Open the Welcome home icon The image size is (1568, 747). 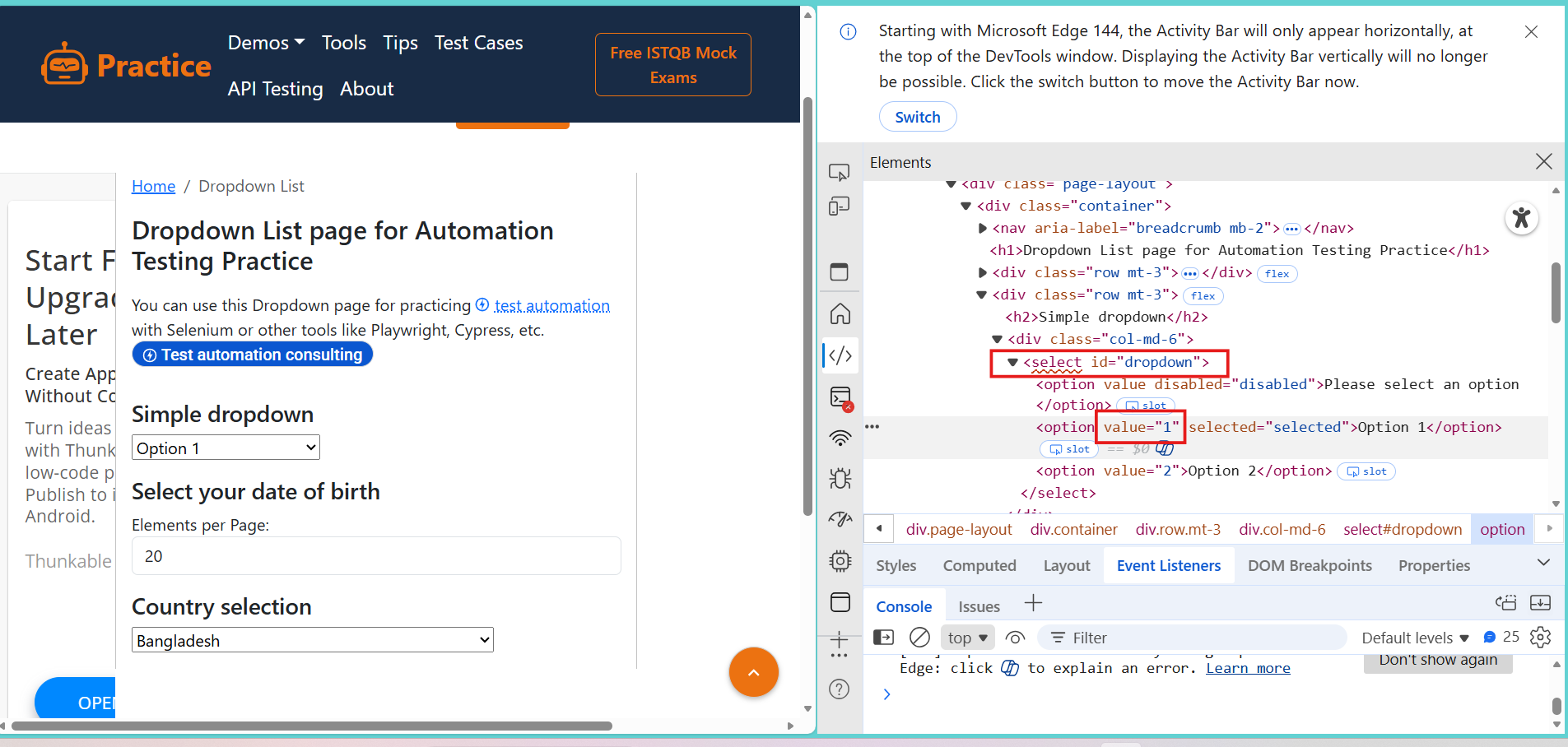coord(840,314)
